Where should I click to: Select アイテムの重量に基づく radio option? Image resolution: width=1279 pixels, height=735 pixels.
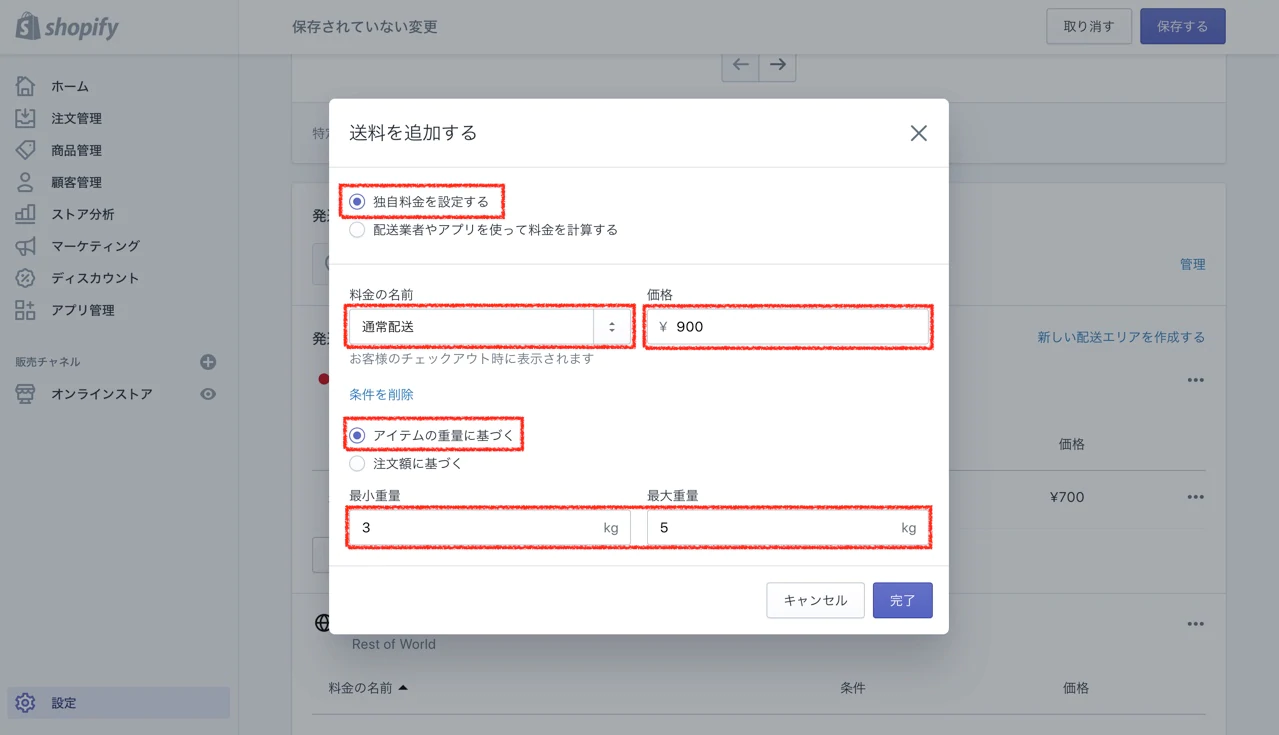pos(357,436)
